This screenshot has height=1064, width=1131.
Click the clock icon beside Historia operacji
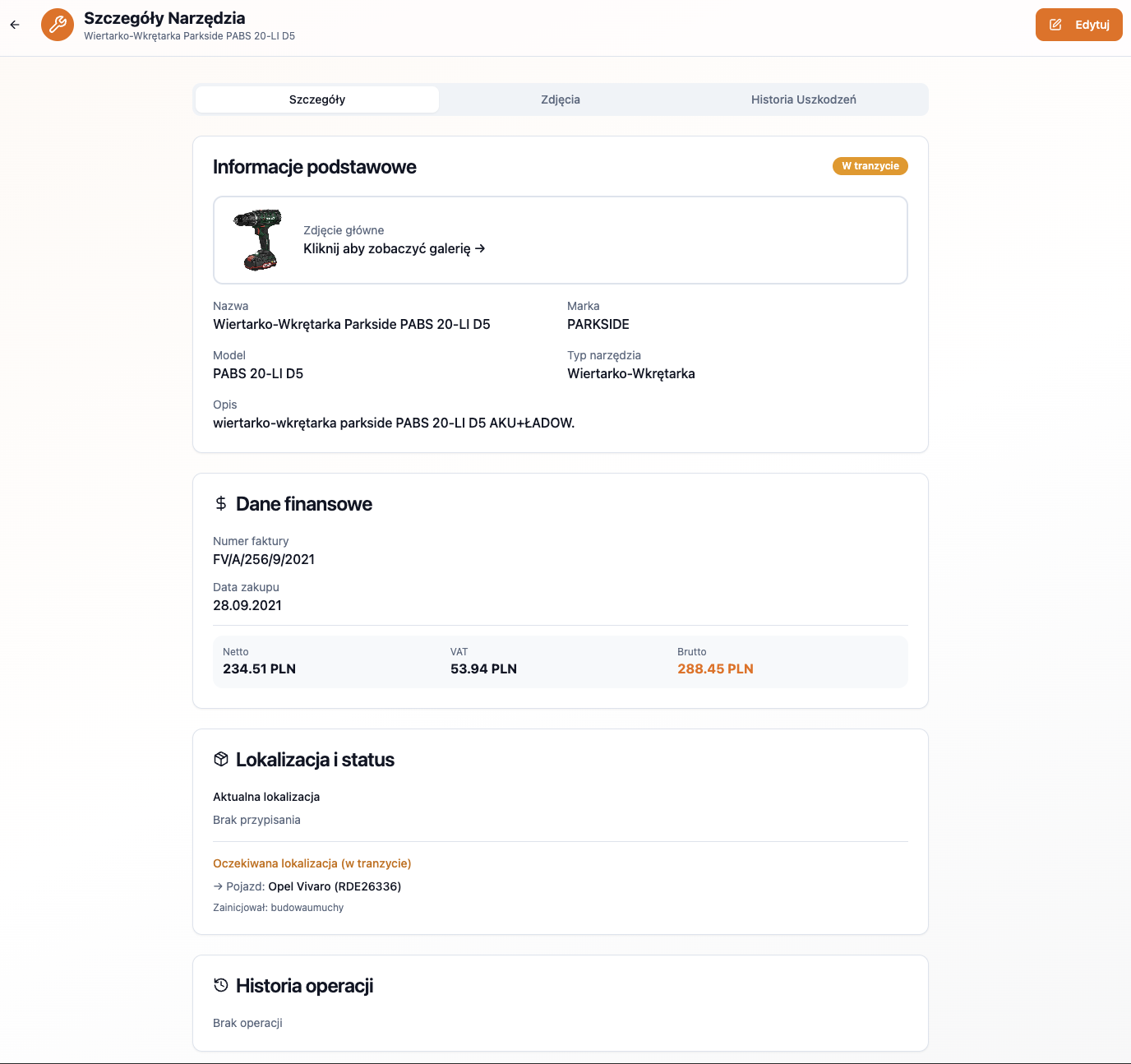[x=220, y=984]
